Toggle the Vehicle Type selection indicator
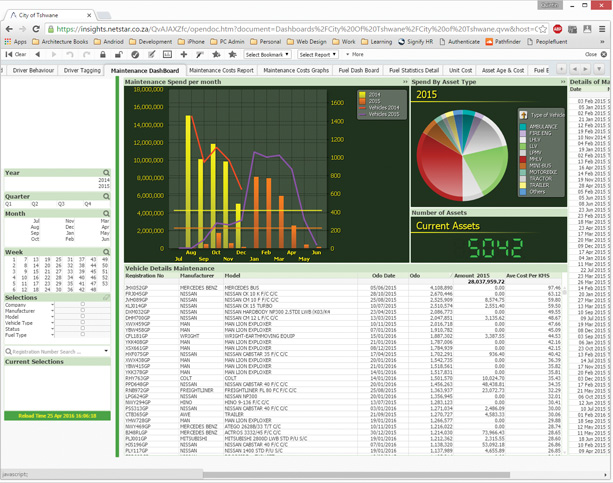Screen dimensions: 613x483 pyautogui.click(x=82, y=322)
